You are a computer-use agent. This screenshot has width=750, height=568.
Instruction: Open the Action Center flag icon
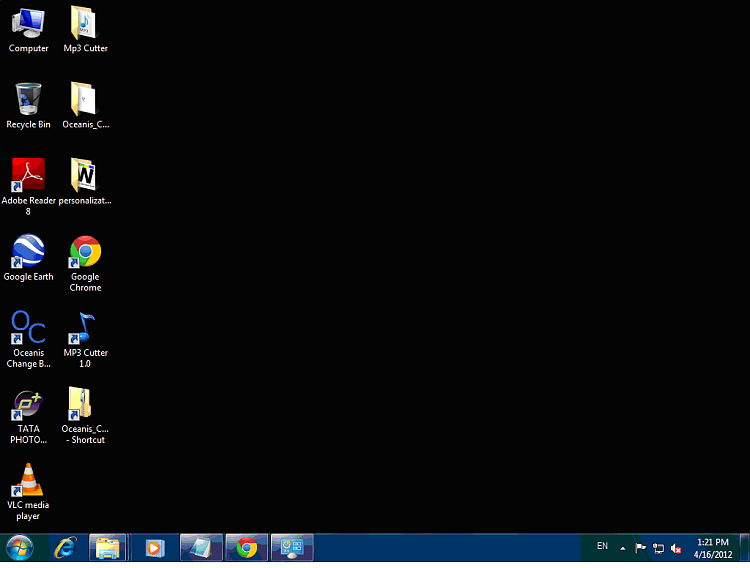(640, 548)
